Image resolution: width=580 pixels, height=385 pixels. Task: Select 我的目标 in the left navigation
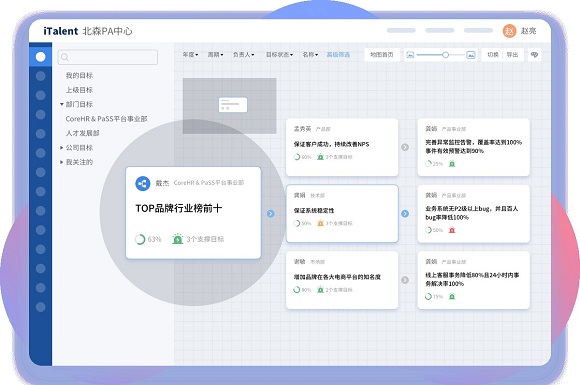coord(79,75)
